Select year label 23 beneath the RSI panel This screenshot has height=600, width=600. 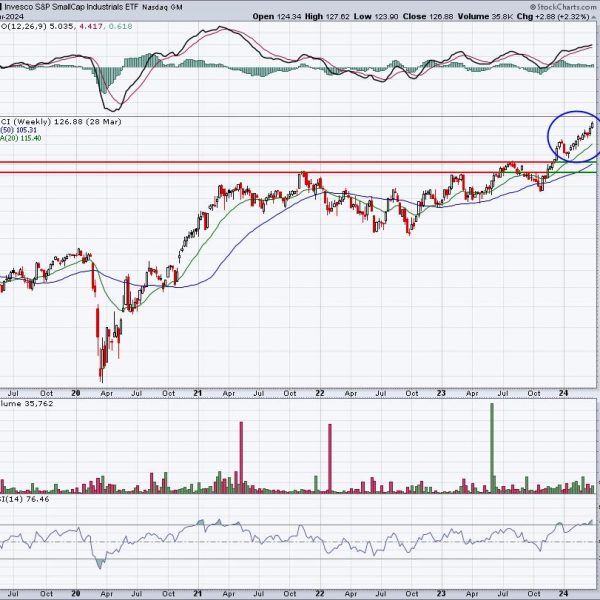pos(441,593)
